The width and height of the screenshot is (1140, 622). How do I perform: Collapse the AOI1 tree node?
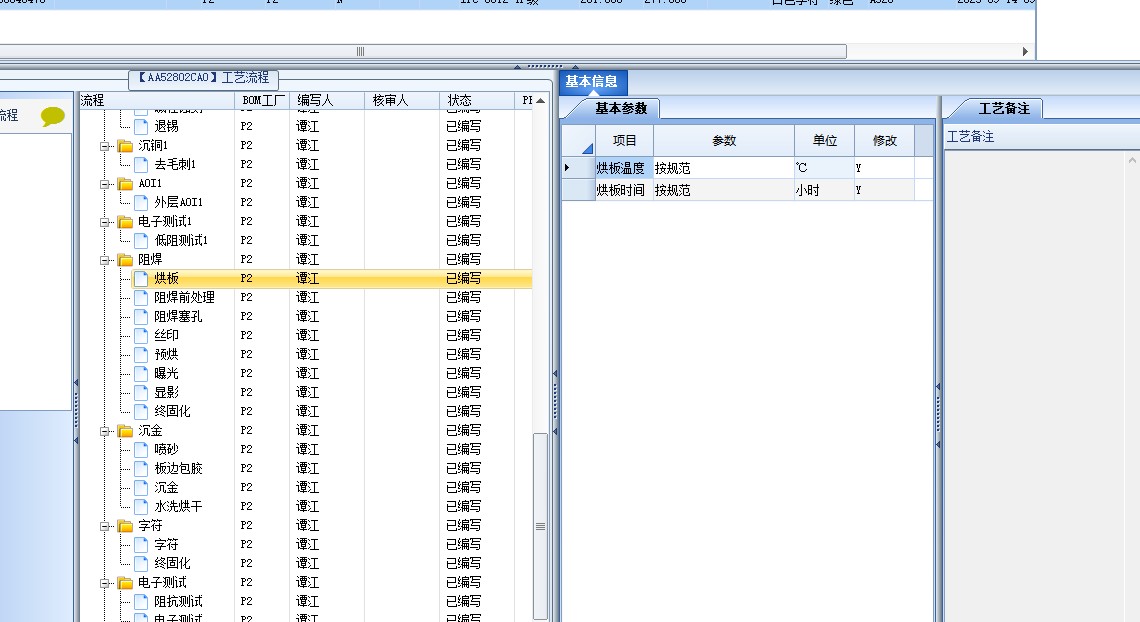pyautogui.click(x=105, y=184)
